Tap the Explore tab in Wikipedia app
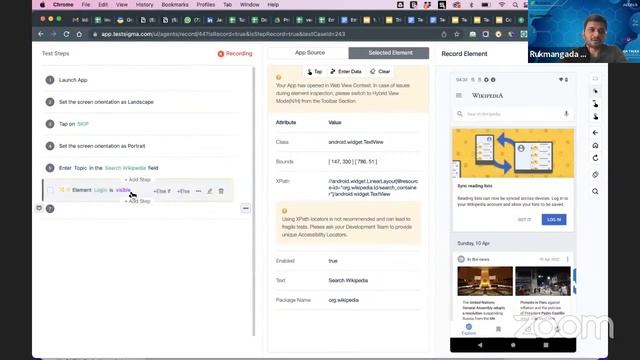 click(469, 329)
